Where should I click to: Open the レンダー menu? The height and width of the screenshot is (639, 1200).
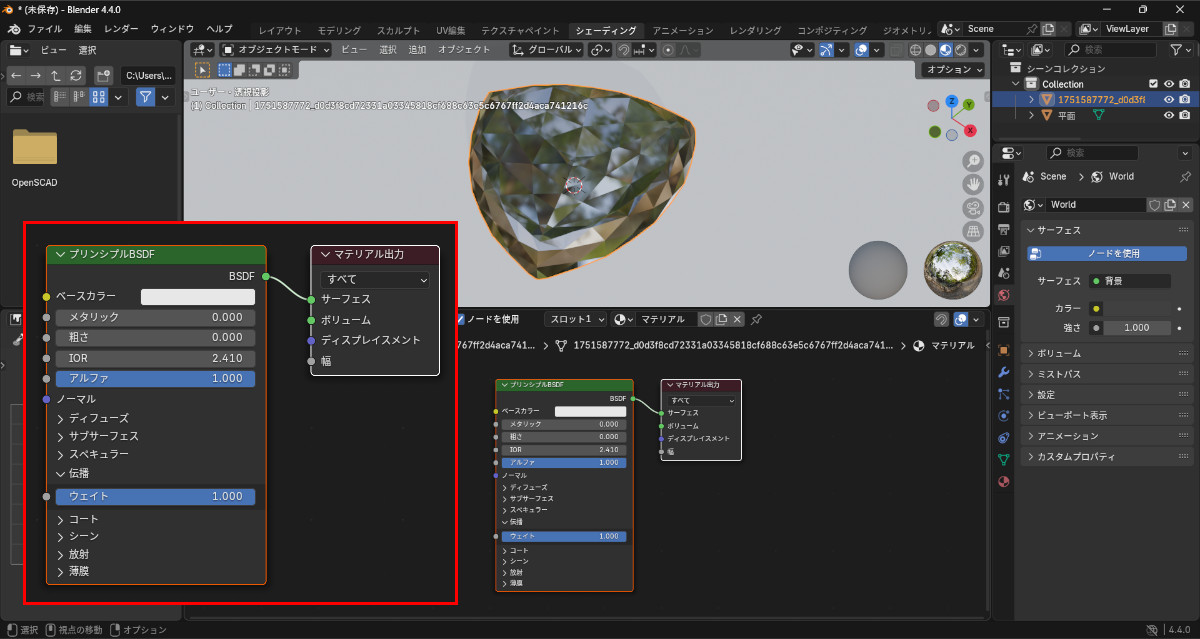(x=121, y=29)
